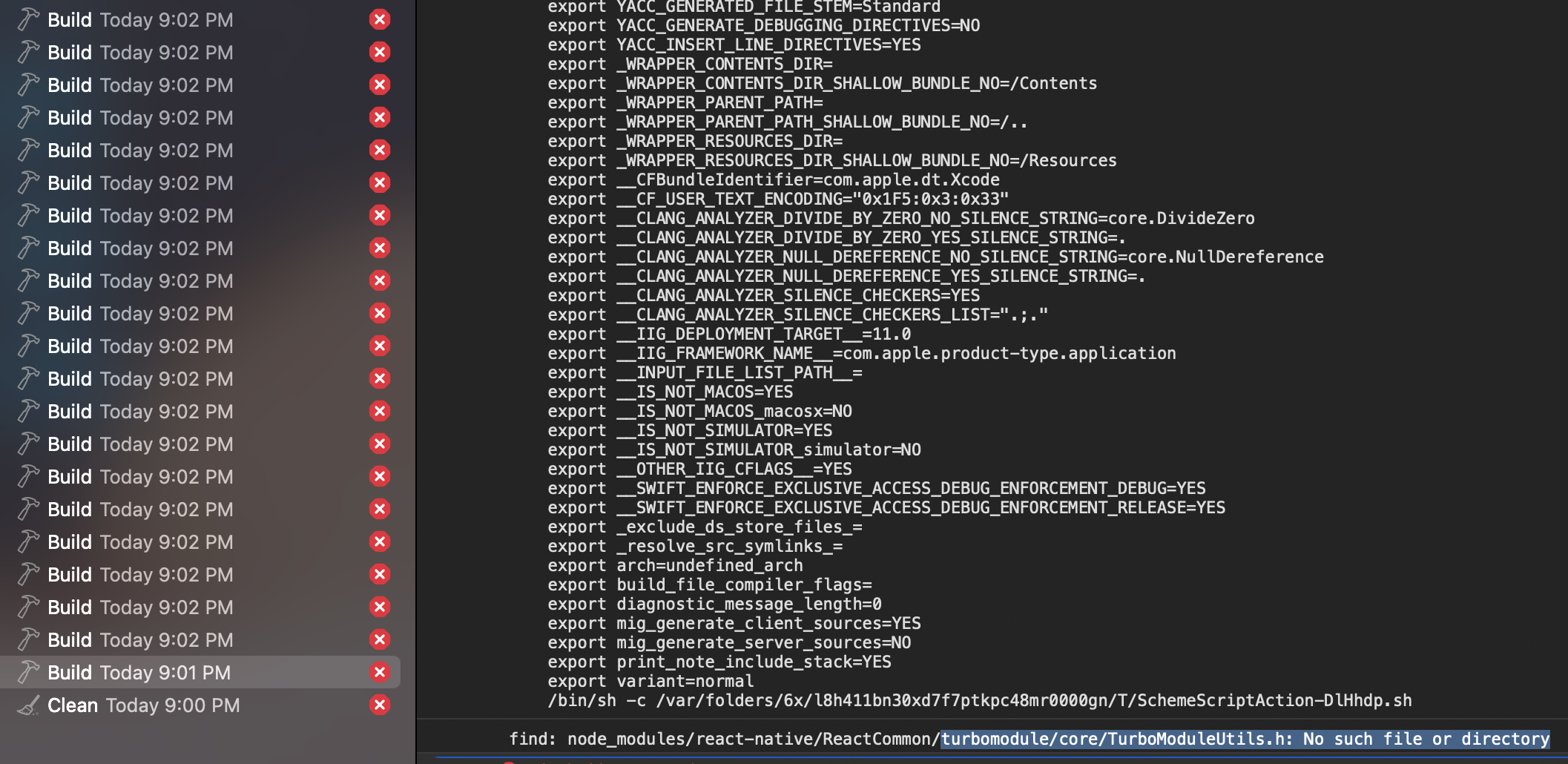The image size is (1568, 764).
Task: Select the Clean Today 9:00 PM report
Action: 148,705
